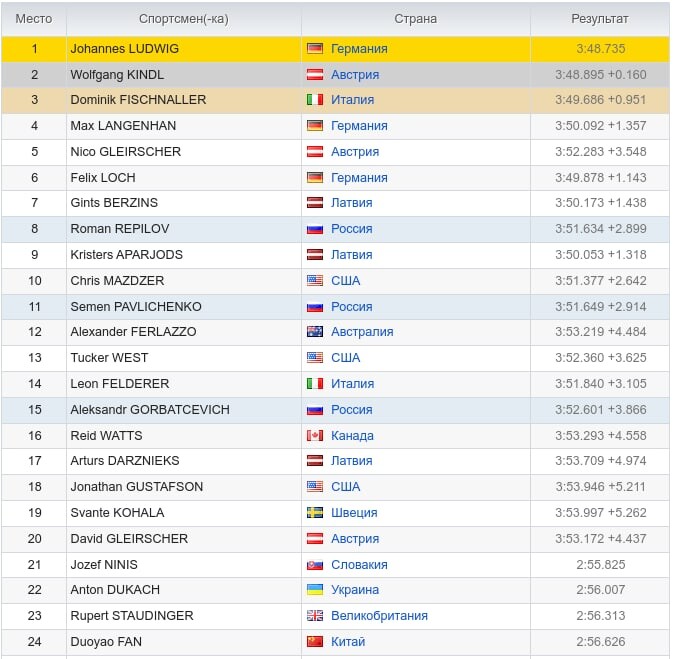Screen dimensions: 675x659
Task: Click the Great Britain flag icon in Rupert STAUDINGER row
Action: 315,616
